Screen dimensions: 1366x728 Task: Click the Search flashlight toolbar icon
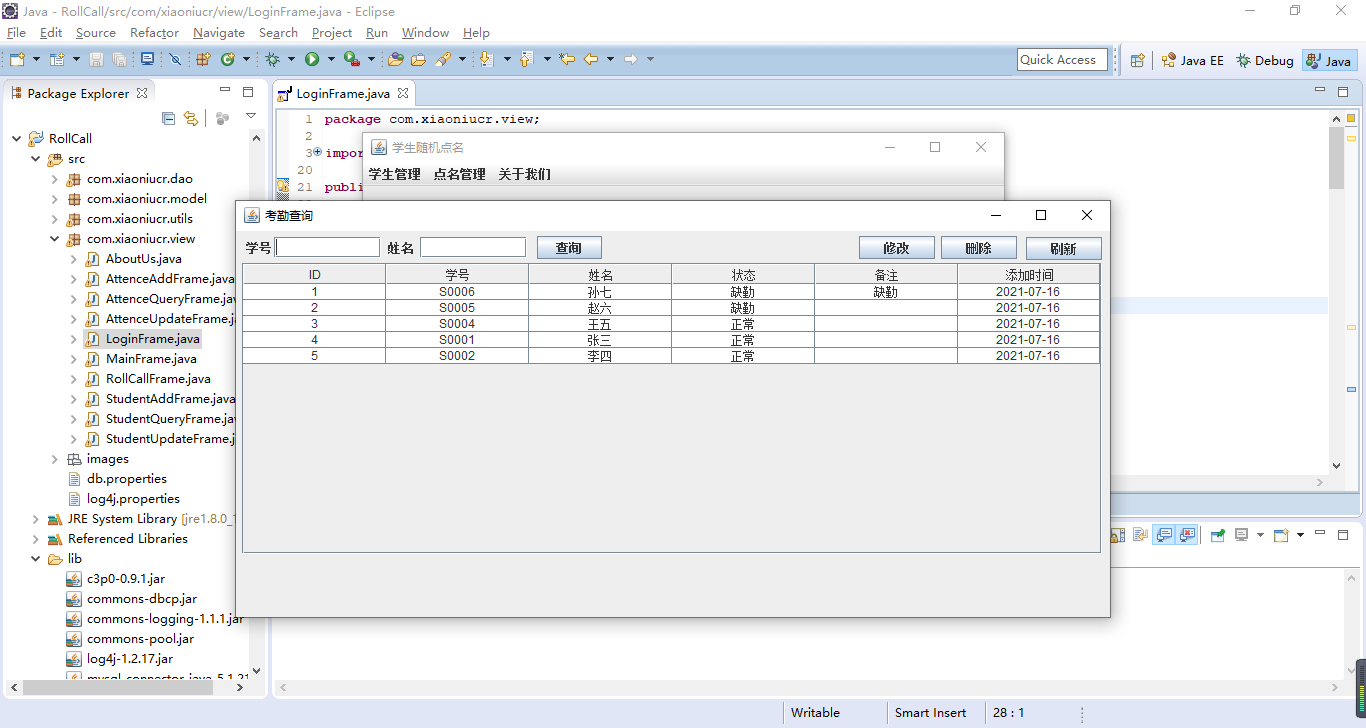[443, 60]
